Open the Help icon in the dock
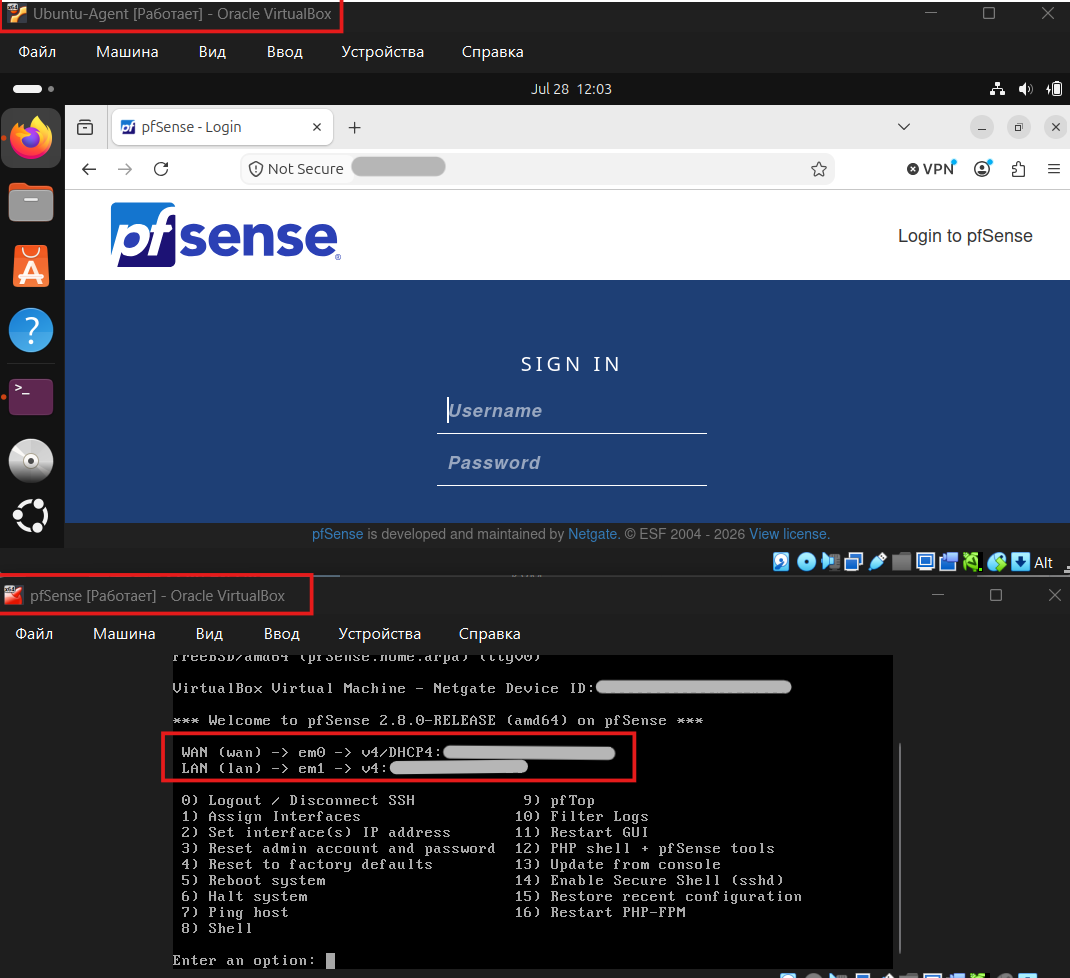Image resolution: width=1070 pixels, height=978 pixels. (x=31, y=330)
